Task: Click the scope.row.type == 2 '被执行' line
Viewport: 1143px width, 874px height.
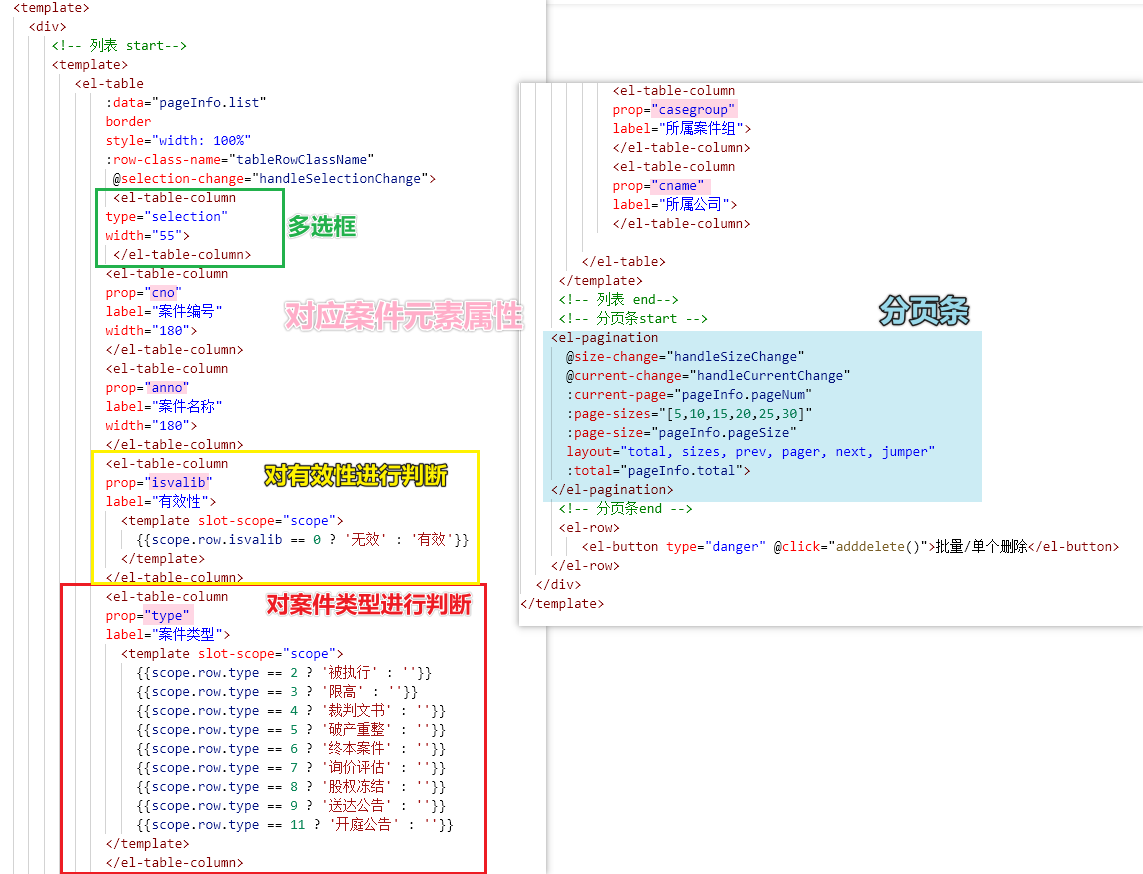Action: point(284,673)
